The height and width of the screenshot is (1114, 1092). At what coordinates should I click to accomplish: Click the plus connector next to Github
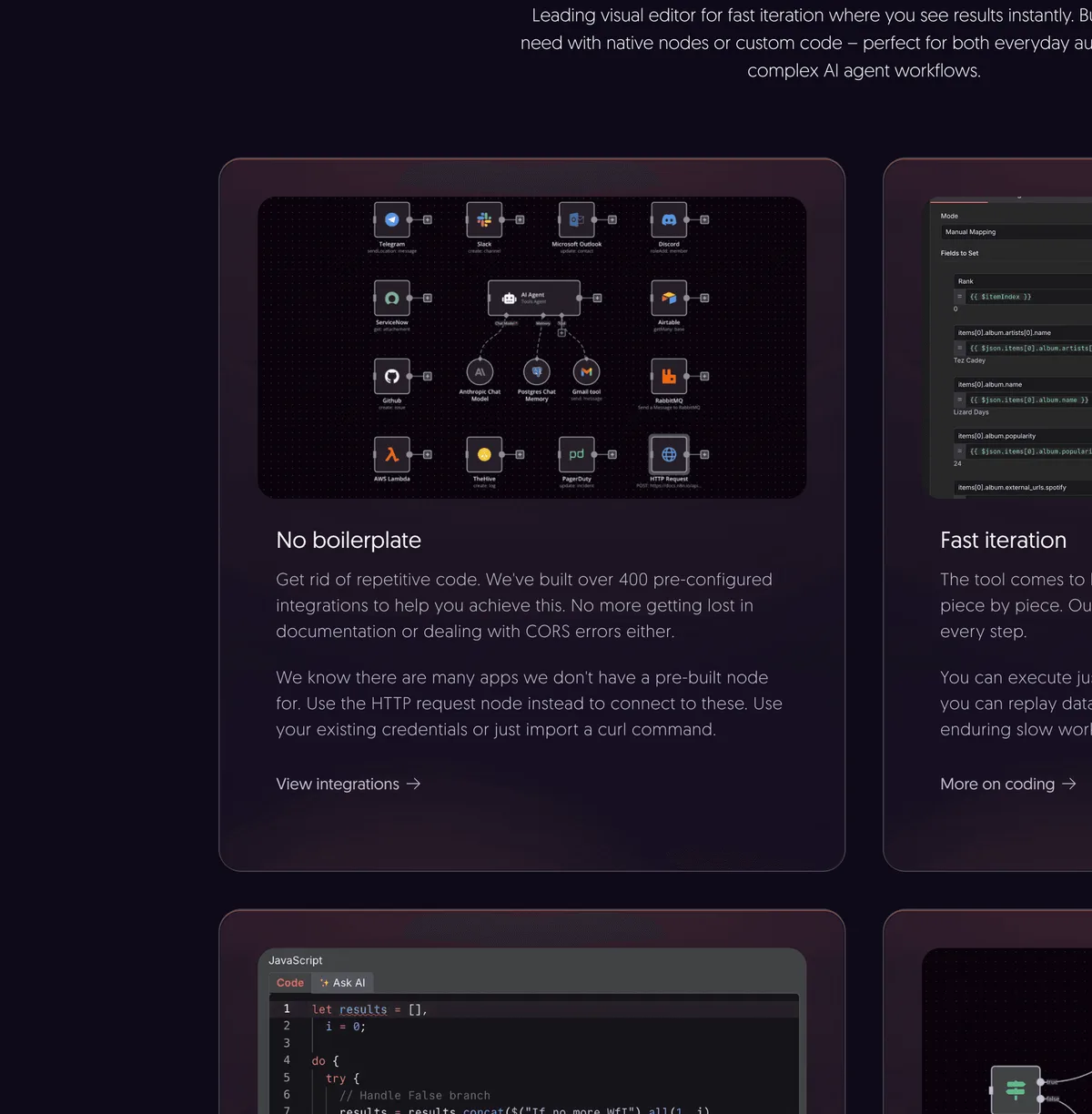[428, 376]
